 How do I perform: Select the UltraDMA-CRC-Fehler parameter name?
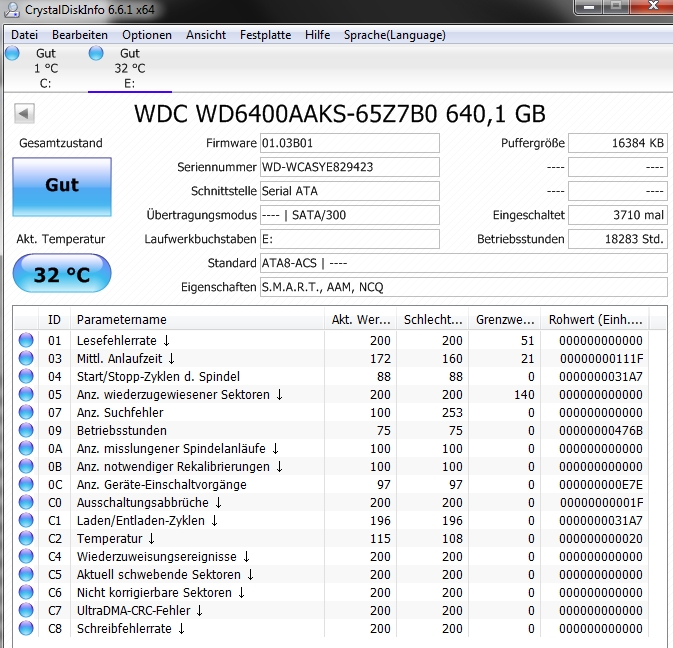point(133,611)
